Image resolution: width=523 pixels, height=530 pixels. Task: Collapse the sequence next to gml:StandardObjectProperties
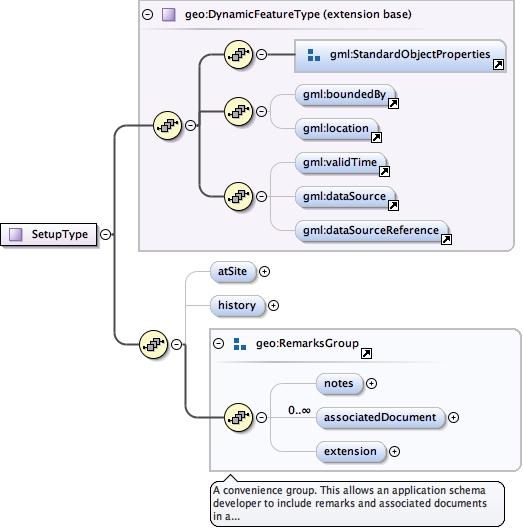click(x=261, y=54)
